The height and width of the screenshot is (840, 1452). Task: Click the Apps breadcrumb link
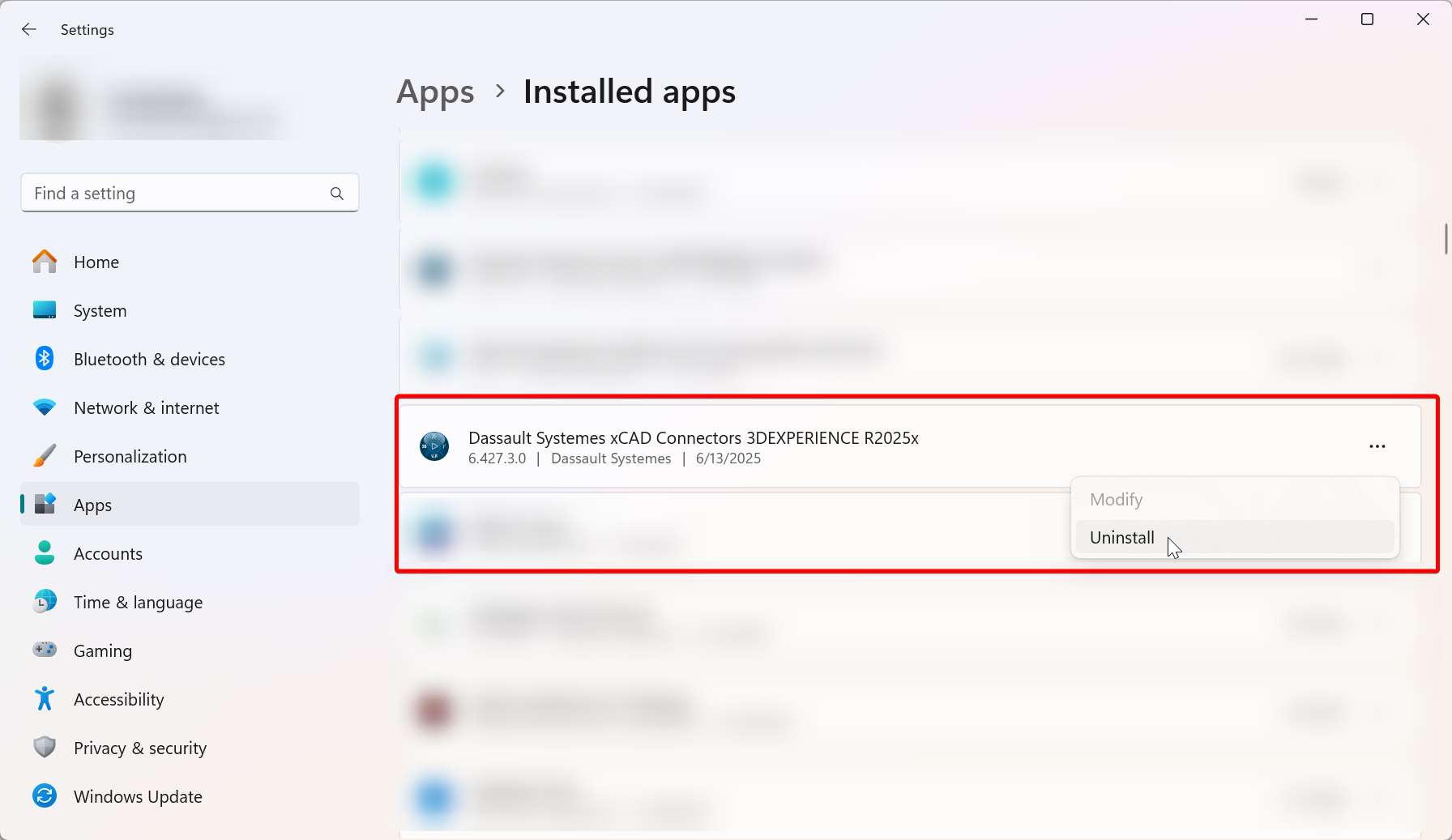(435, 92)
